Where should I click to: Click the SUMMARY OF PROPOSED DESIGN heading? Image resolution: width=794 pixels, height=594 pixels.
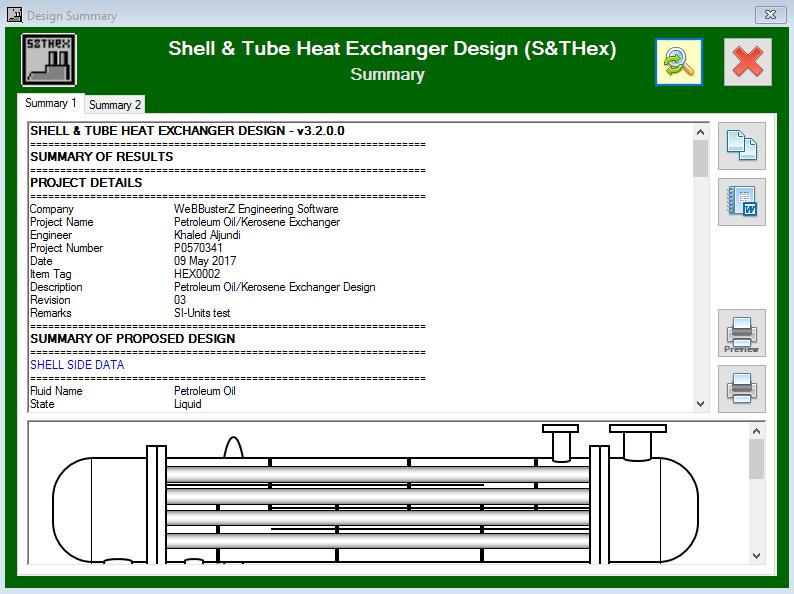(x=133, y=338)
